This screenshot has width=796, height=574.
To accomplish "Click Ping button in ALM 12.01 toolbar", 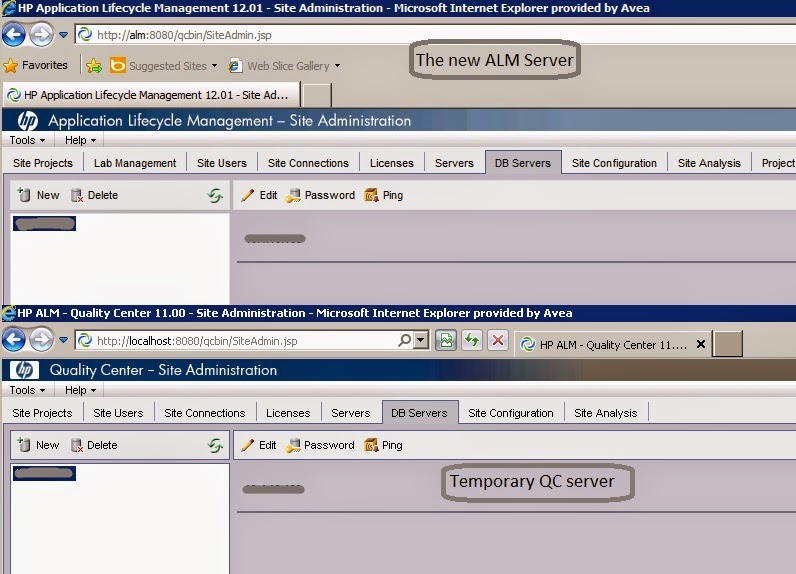I will pos(384,195).
